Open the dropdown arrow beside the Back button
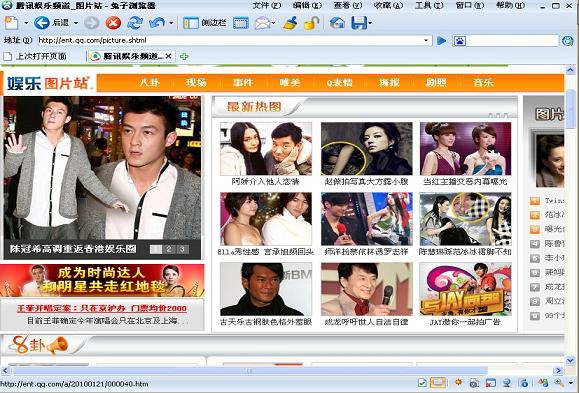 click(76, 23)
